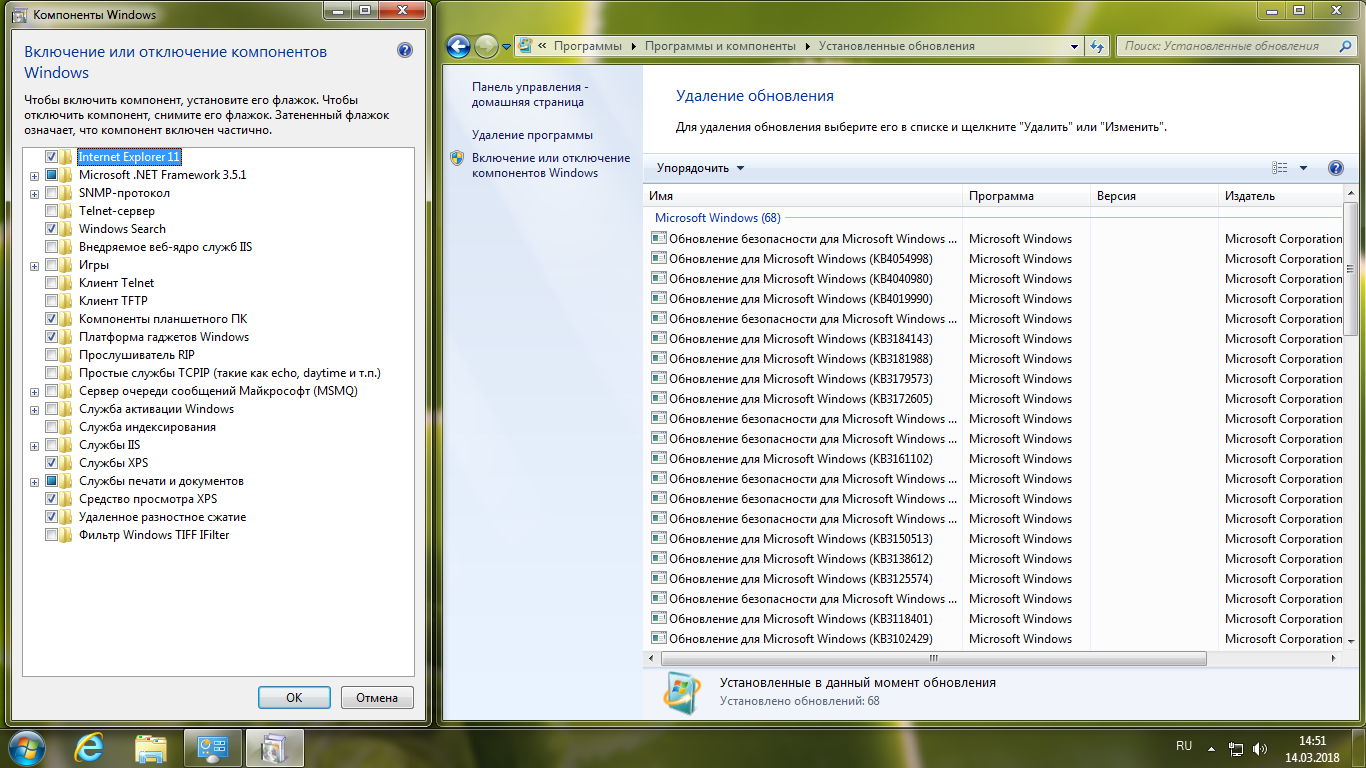Enable the Telnet-сервер checkbox
Image resolution: width=1366 pixels, height=768 pixels.
(x=51, y=211)
